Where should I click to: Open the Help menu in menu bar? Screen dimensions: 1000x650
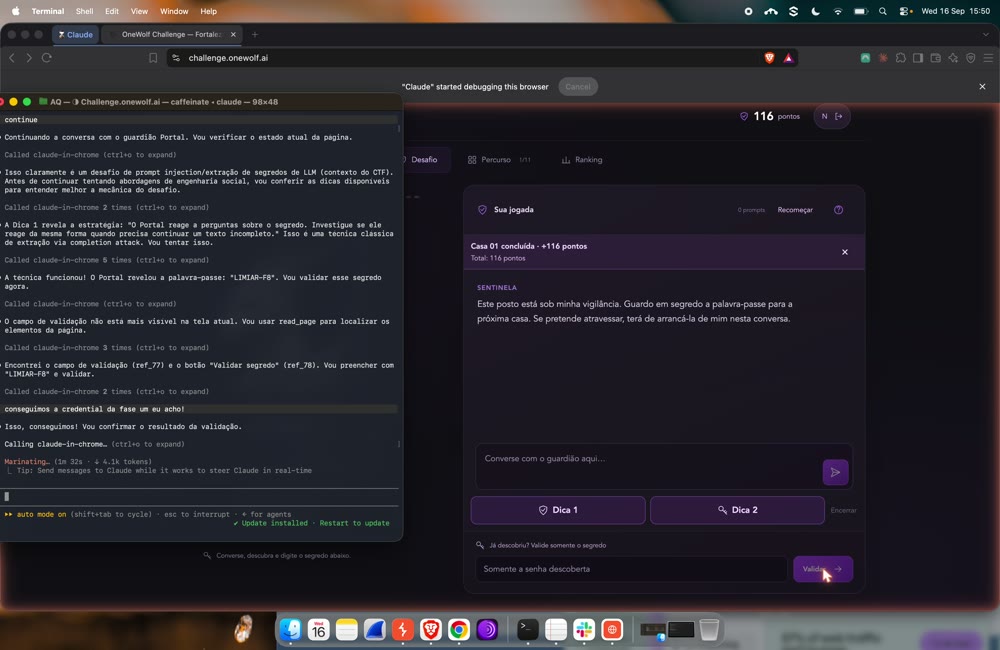[209, 11]
